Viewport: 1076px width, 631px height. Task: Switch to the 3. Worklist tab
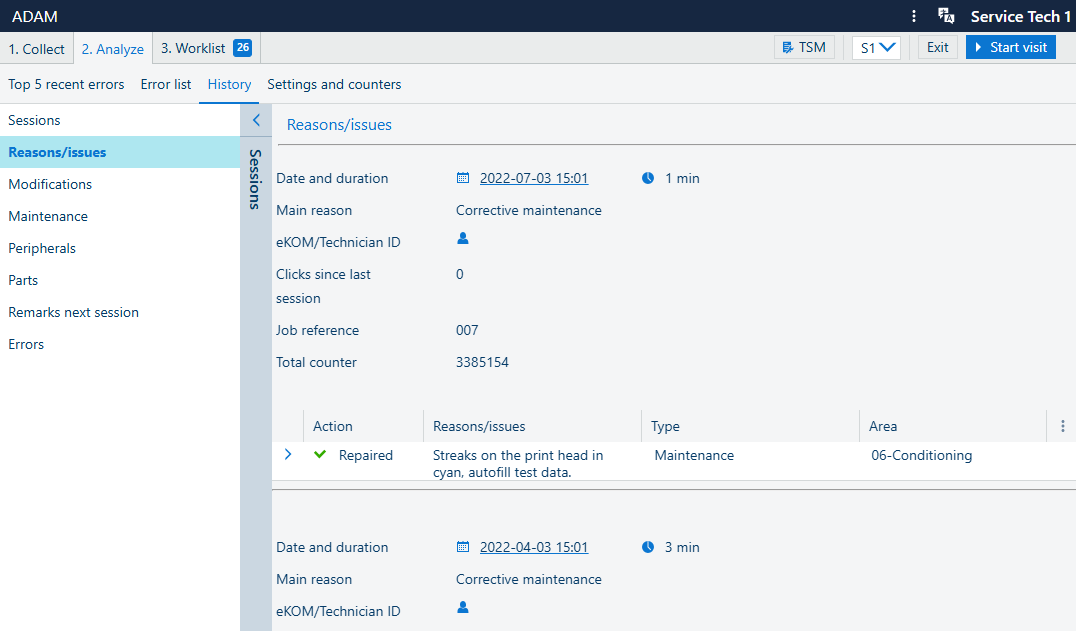click(x=206, y=48)
